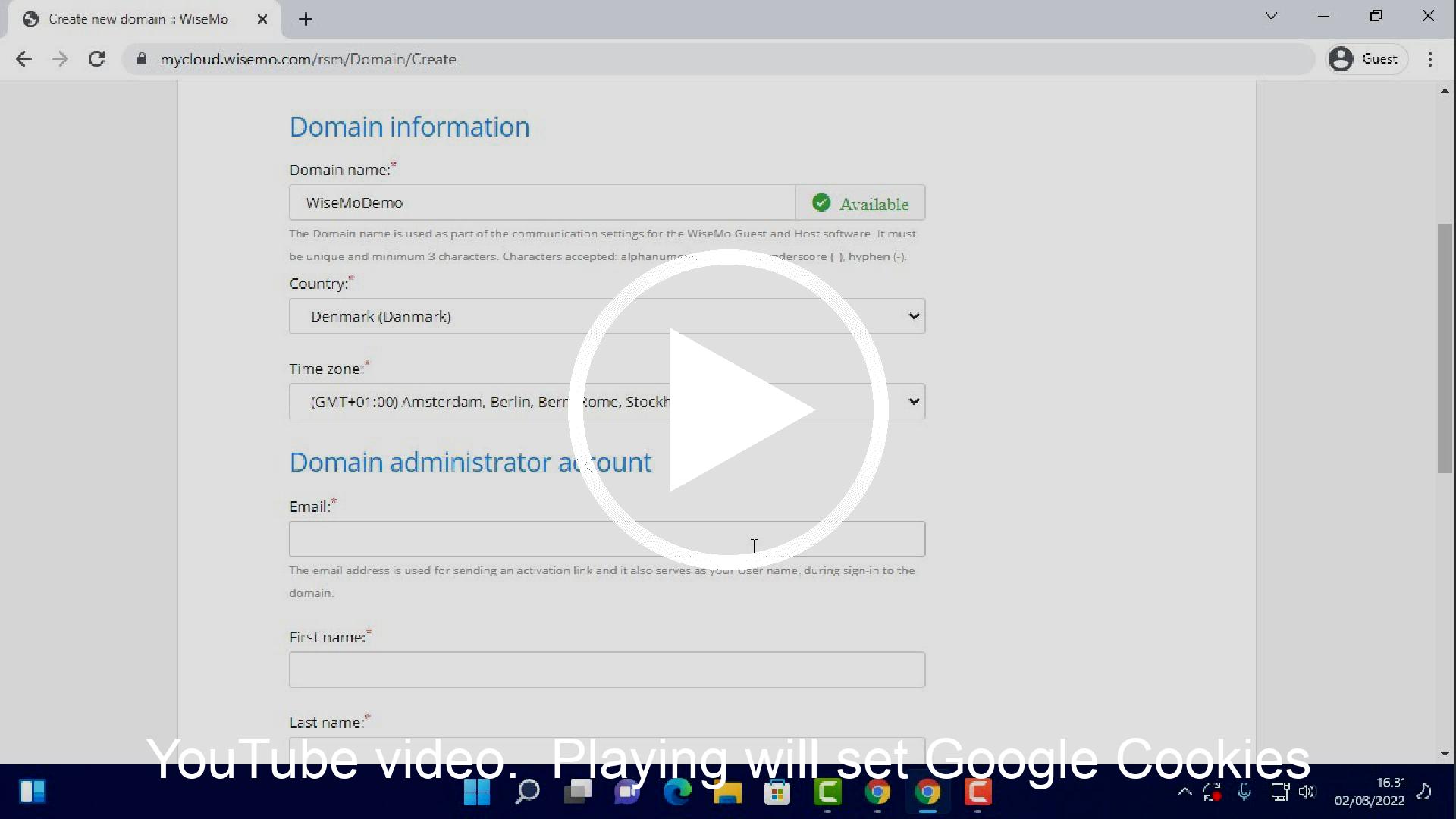Click the browser reload icon
The width and height of the screenshot is (1456, 819).
tap(96, 59)
